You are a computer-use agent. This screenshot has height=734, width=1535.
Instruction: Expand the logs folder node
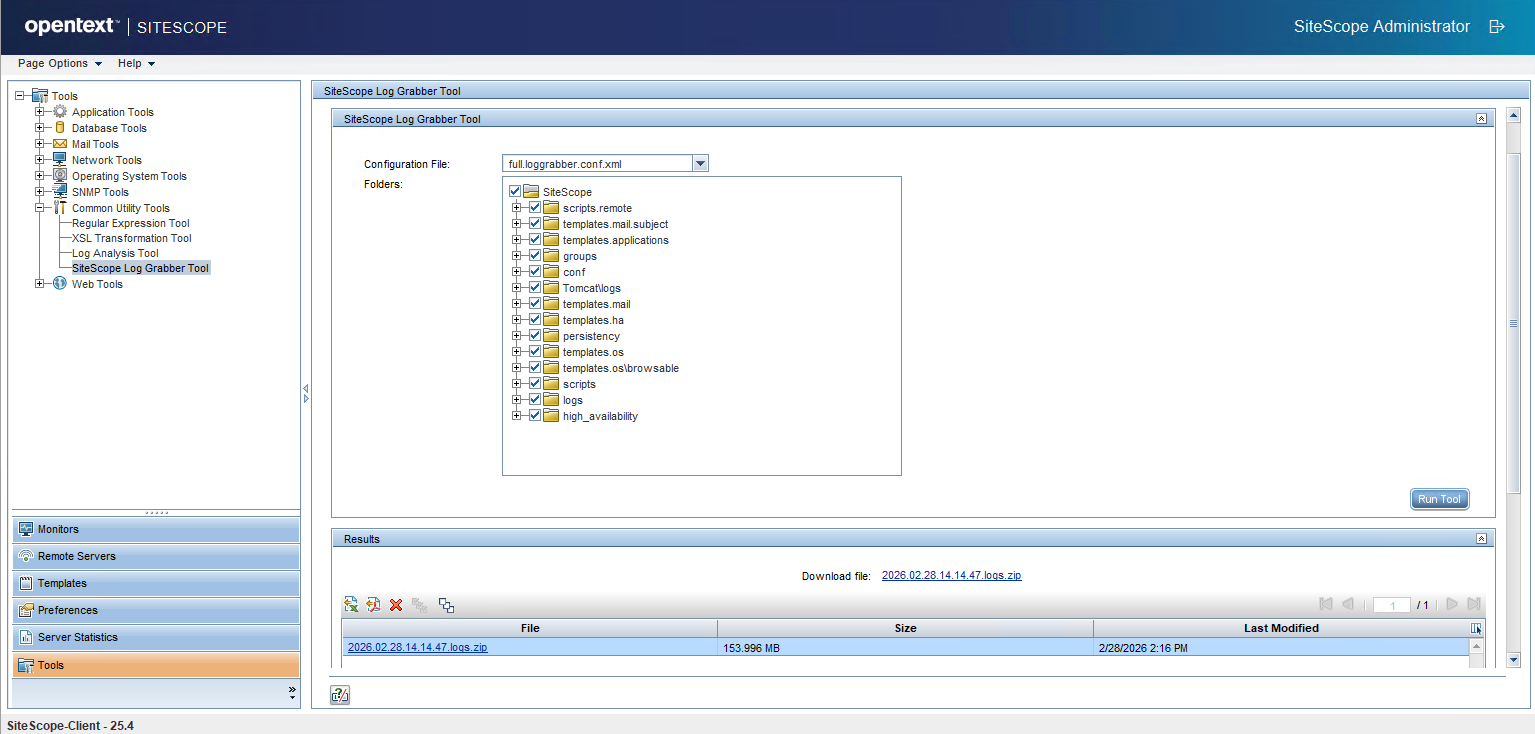[x=517, y=399]
